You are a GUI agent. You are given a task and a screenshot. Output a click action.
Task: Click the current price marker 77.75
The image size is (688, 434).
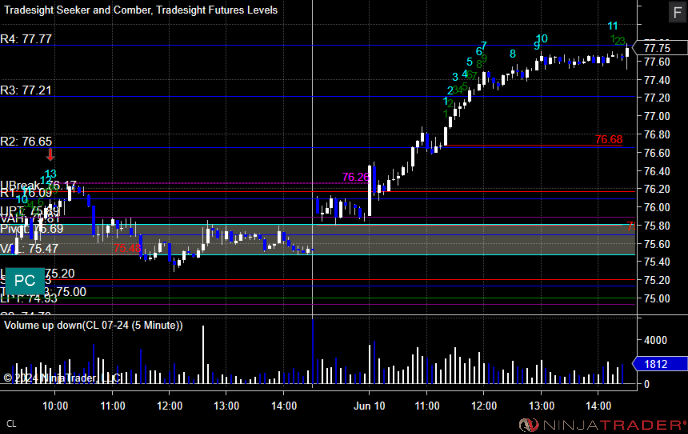[x=661, y=48]
